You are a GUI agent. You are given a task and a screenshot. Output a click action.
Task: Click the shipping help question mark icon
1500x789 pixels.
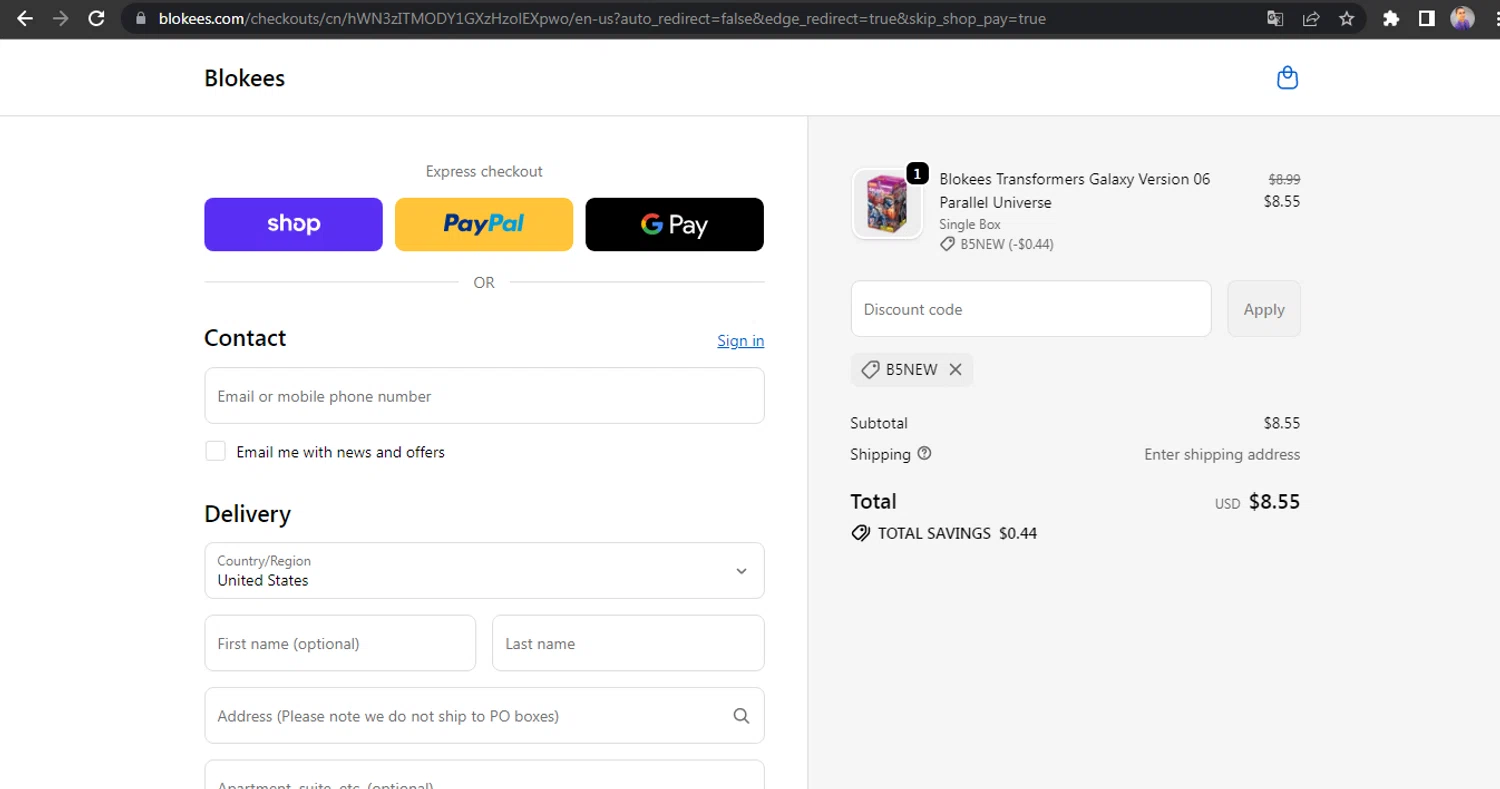[924, 453]
